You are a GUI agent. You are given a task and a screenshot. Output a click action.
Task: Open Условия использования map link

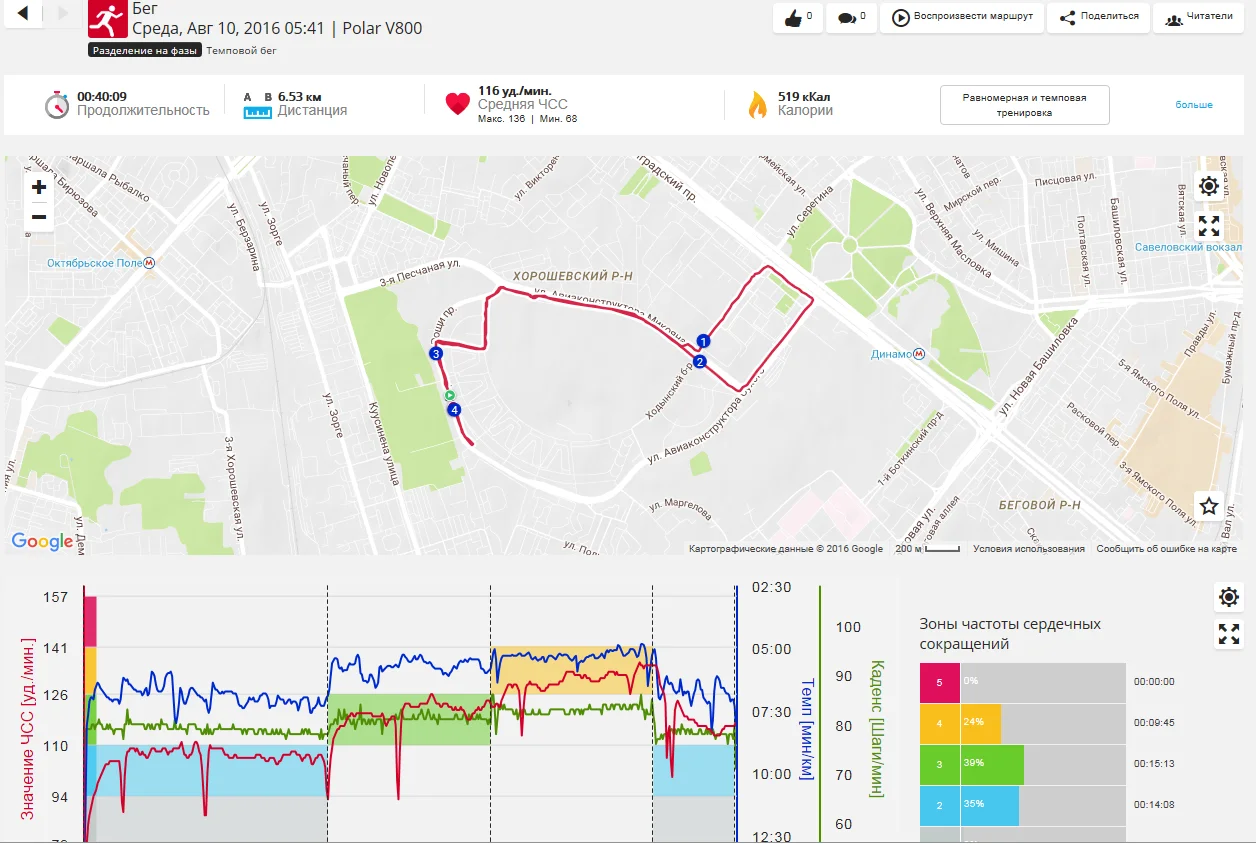coord(1029,549)
